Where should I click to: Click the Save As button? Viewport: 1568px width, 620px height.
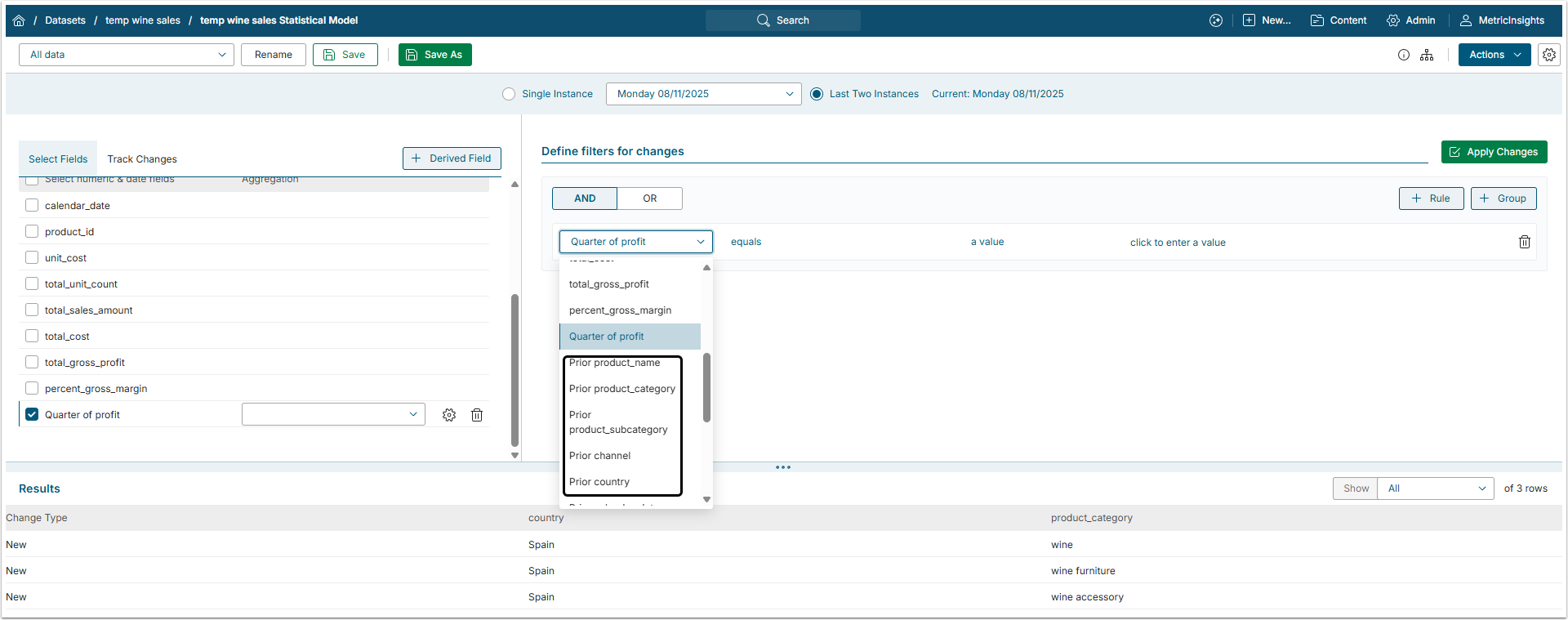[x=434, y=55]
